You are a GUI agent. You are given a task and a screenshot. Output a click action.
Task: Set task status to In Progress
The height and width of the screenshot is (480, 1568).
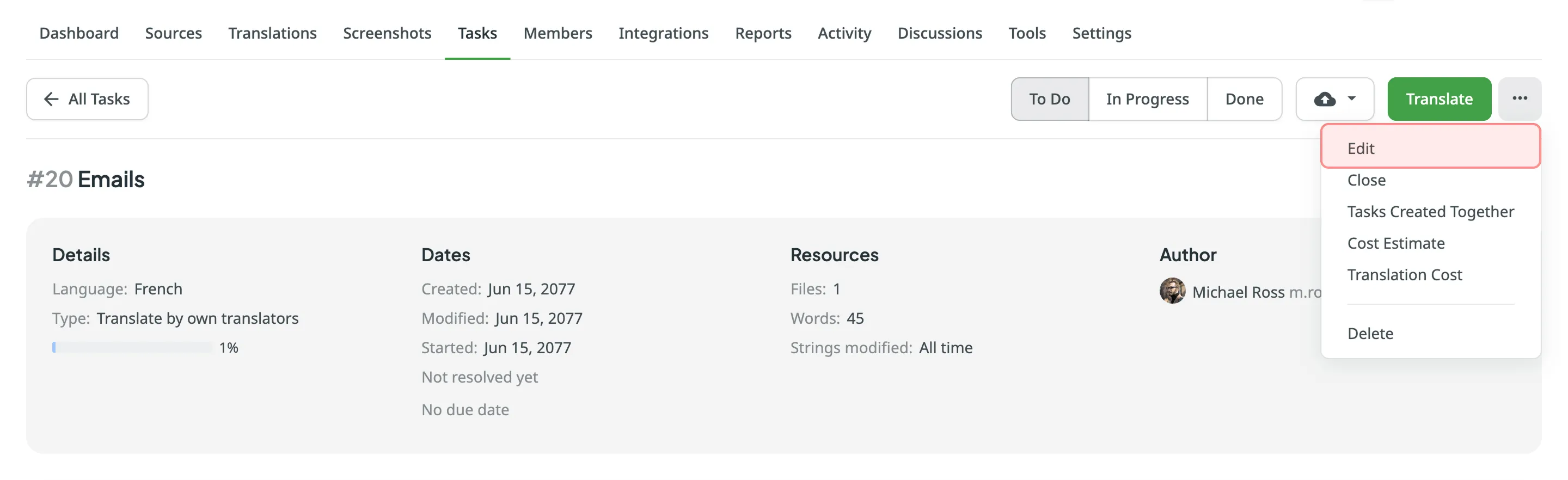[1147, 99]
